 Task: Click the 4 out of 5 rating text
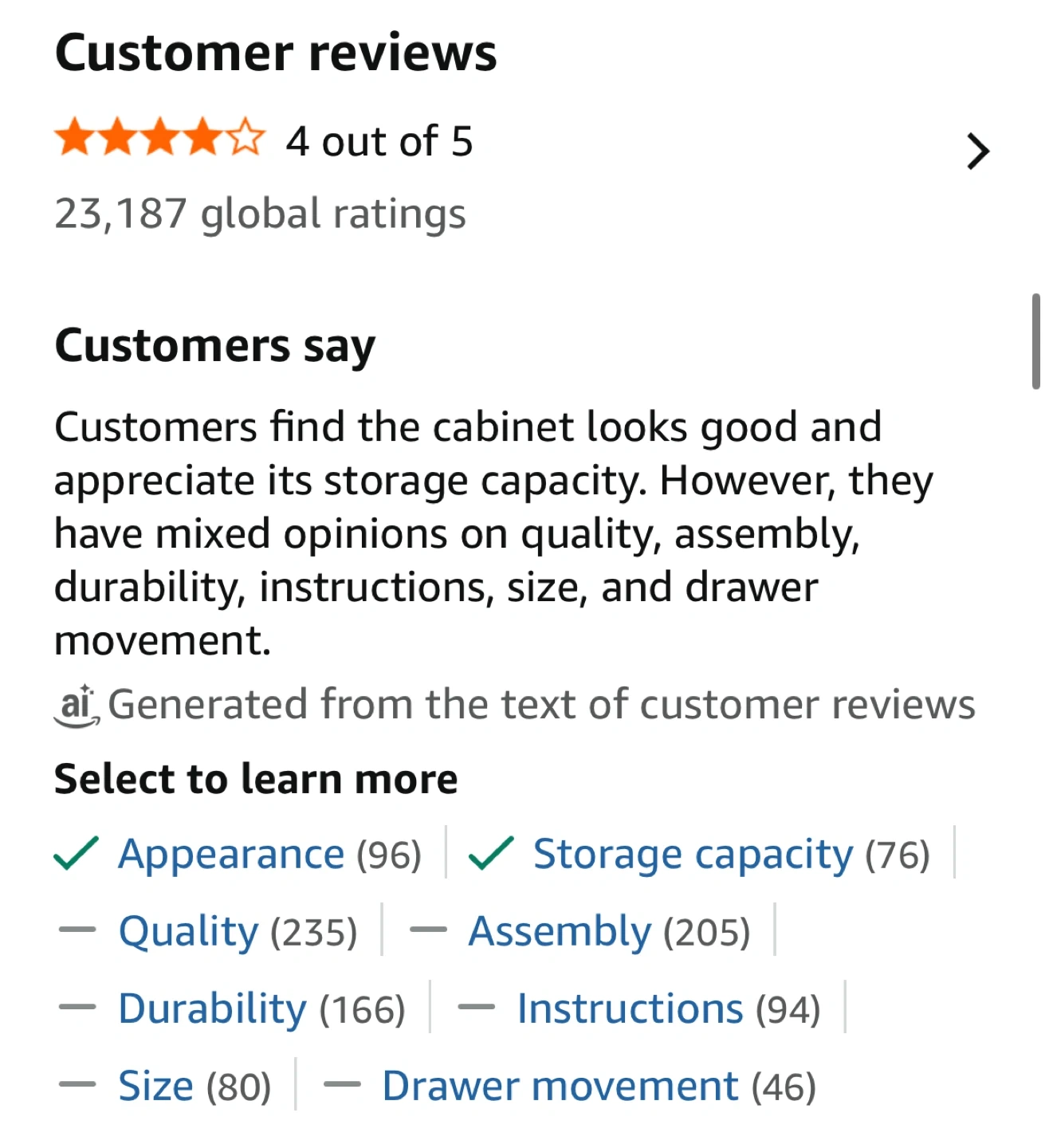[x=379, y=142]
